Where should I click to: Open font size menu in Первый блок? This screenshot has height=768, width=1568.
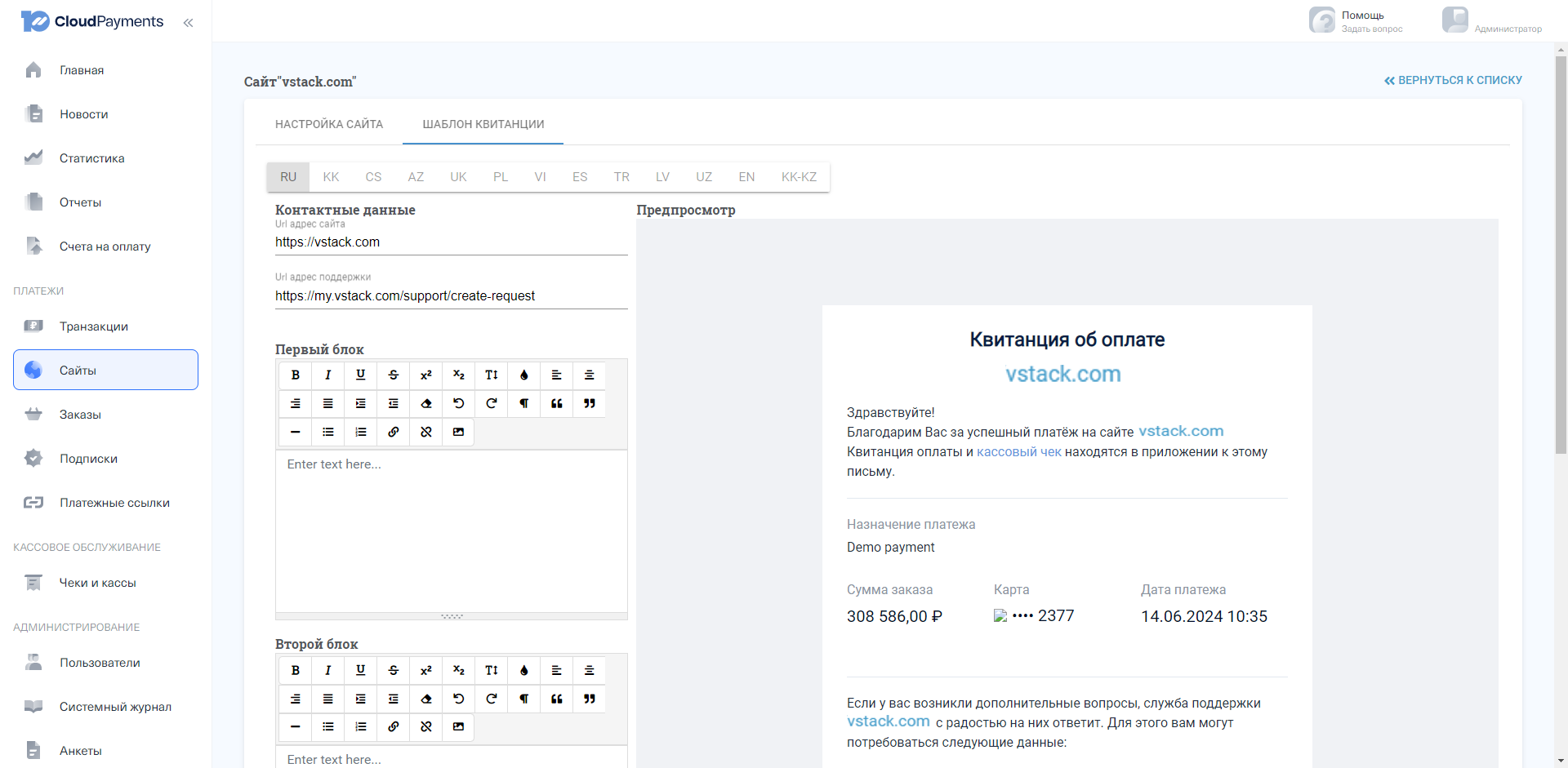[x=492, y=375]
